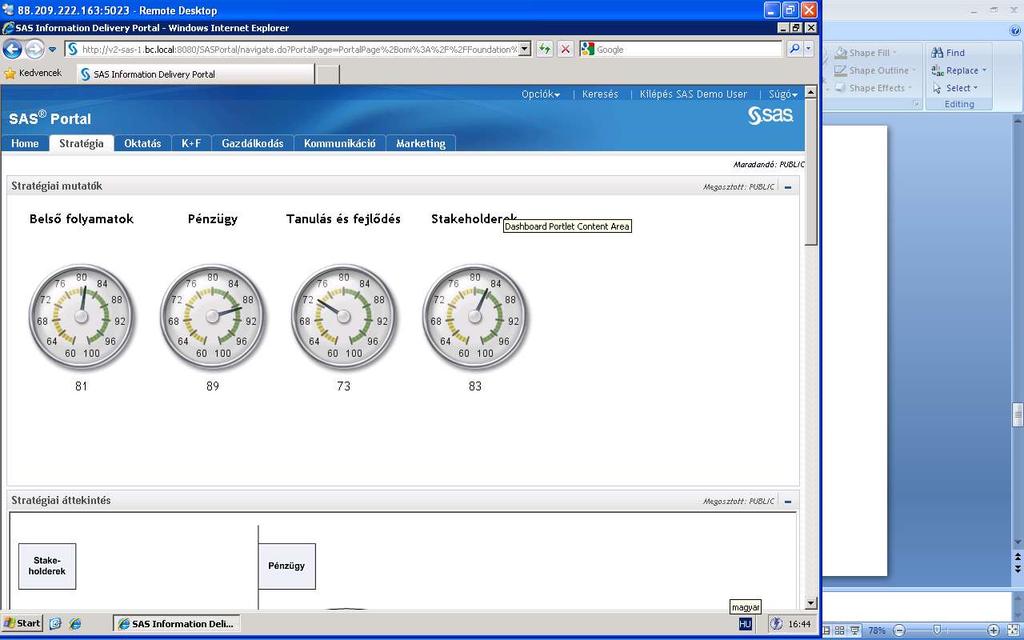Open the recent pages dropdown beside Forward
The height and width of the screenshot is (640, 1024).
tap(52, 50)
